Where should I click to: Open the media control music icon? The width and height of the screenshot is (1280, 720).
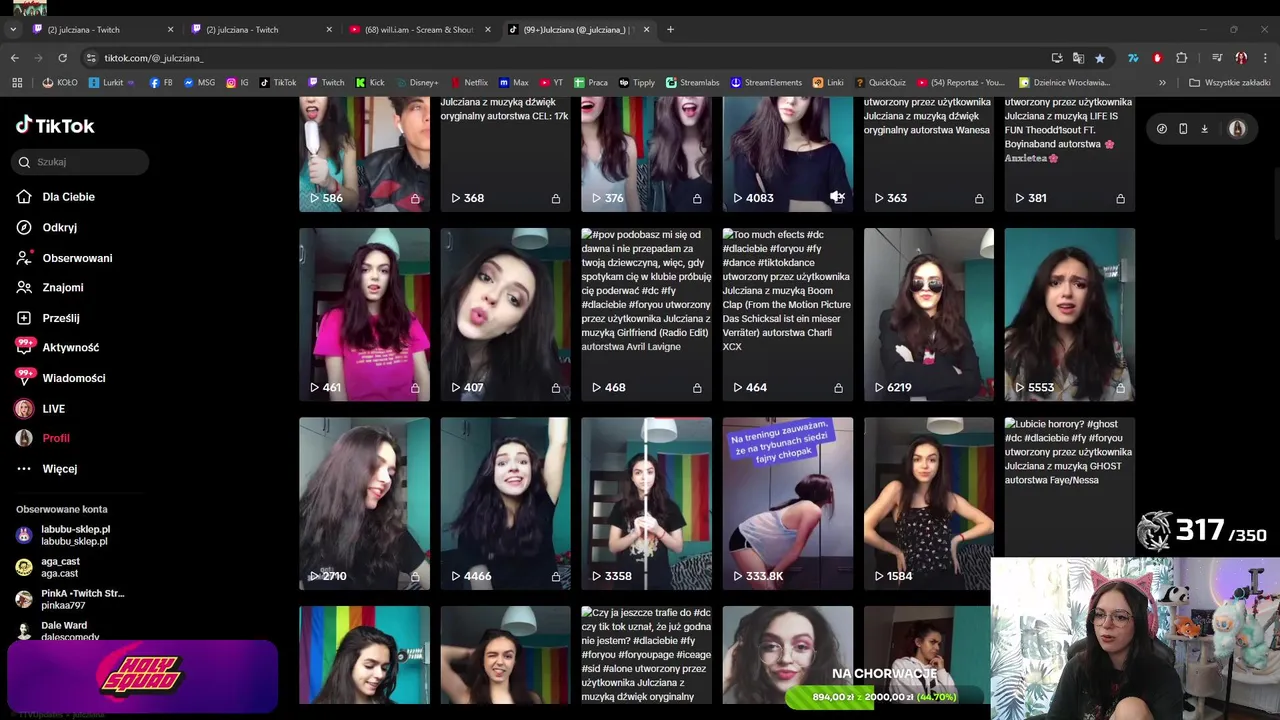pyautogui.click(x=1217, y=58)
